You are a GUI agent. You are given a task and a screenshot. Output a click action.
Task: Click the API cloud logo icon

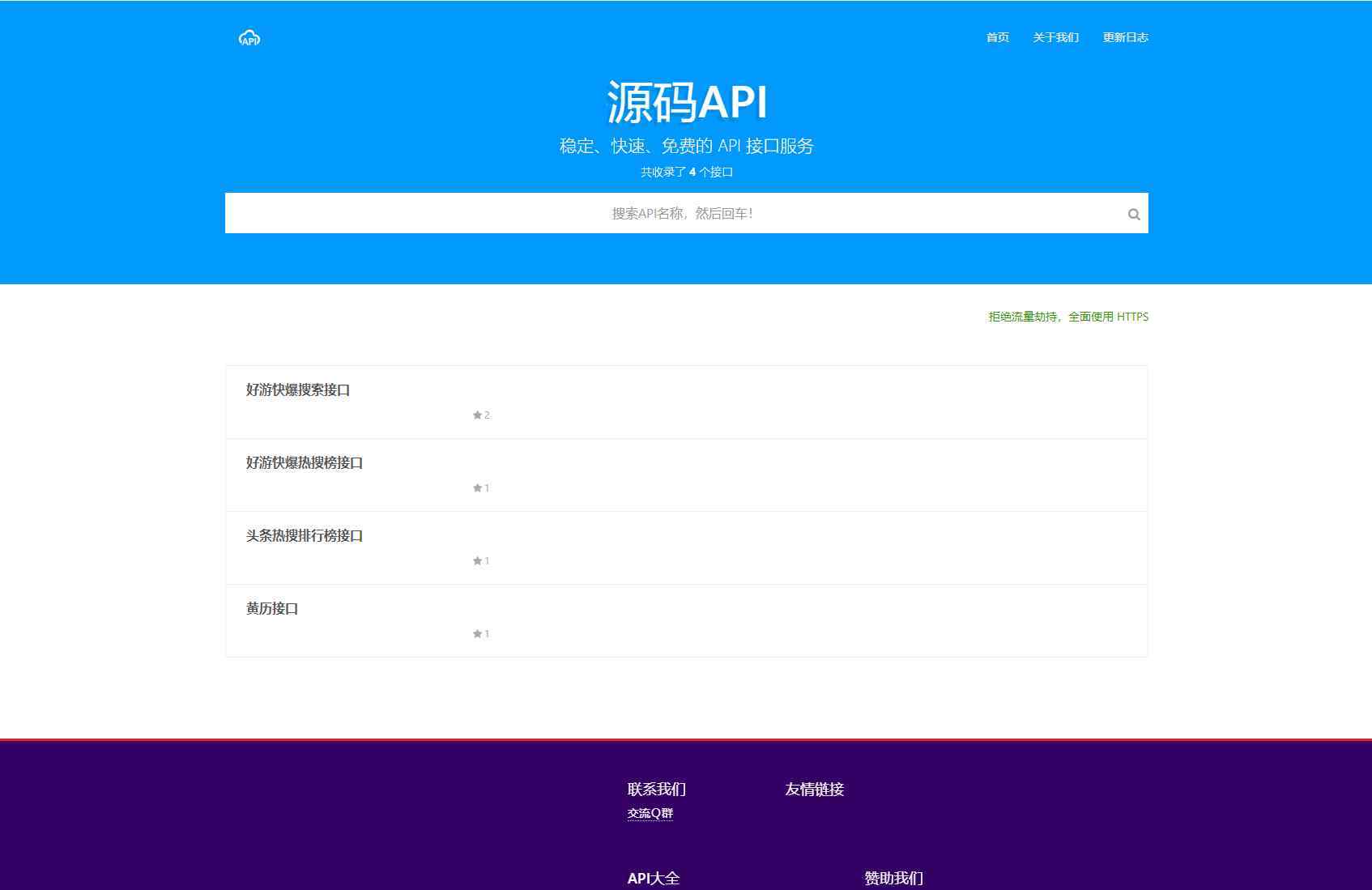pyautogui.click(x=249, y=38)
